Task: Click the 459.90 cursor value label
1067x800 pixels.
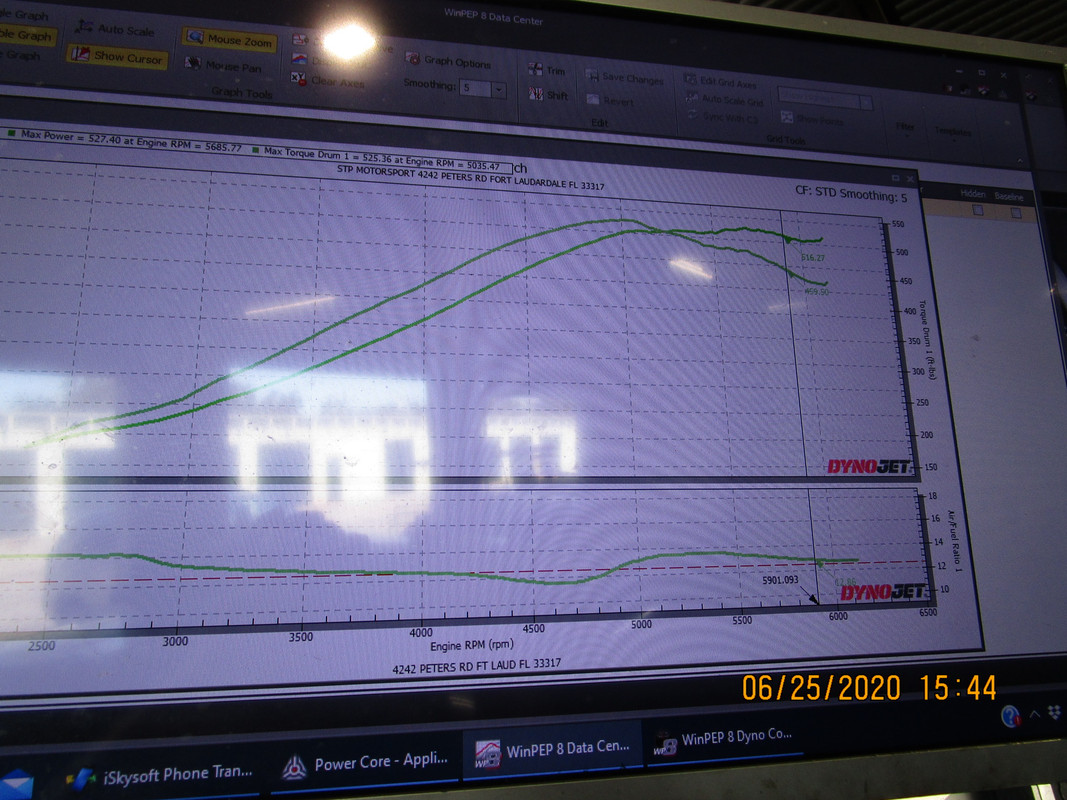Action: click(817, 292)
